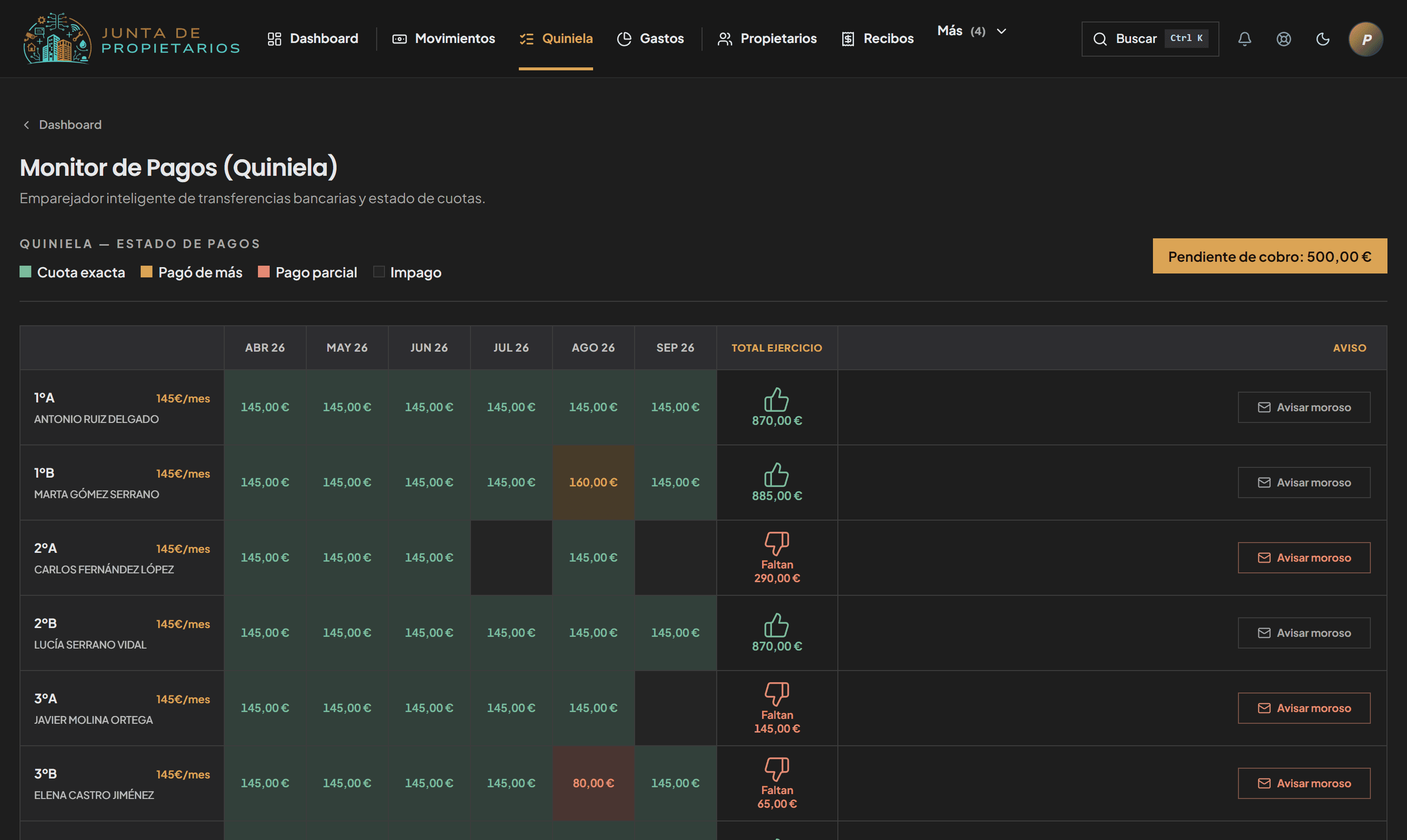
Task: Click the Junta de Propietarios logo
Action: pos(131,39)
